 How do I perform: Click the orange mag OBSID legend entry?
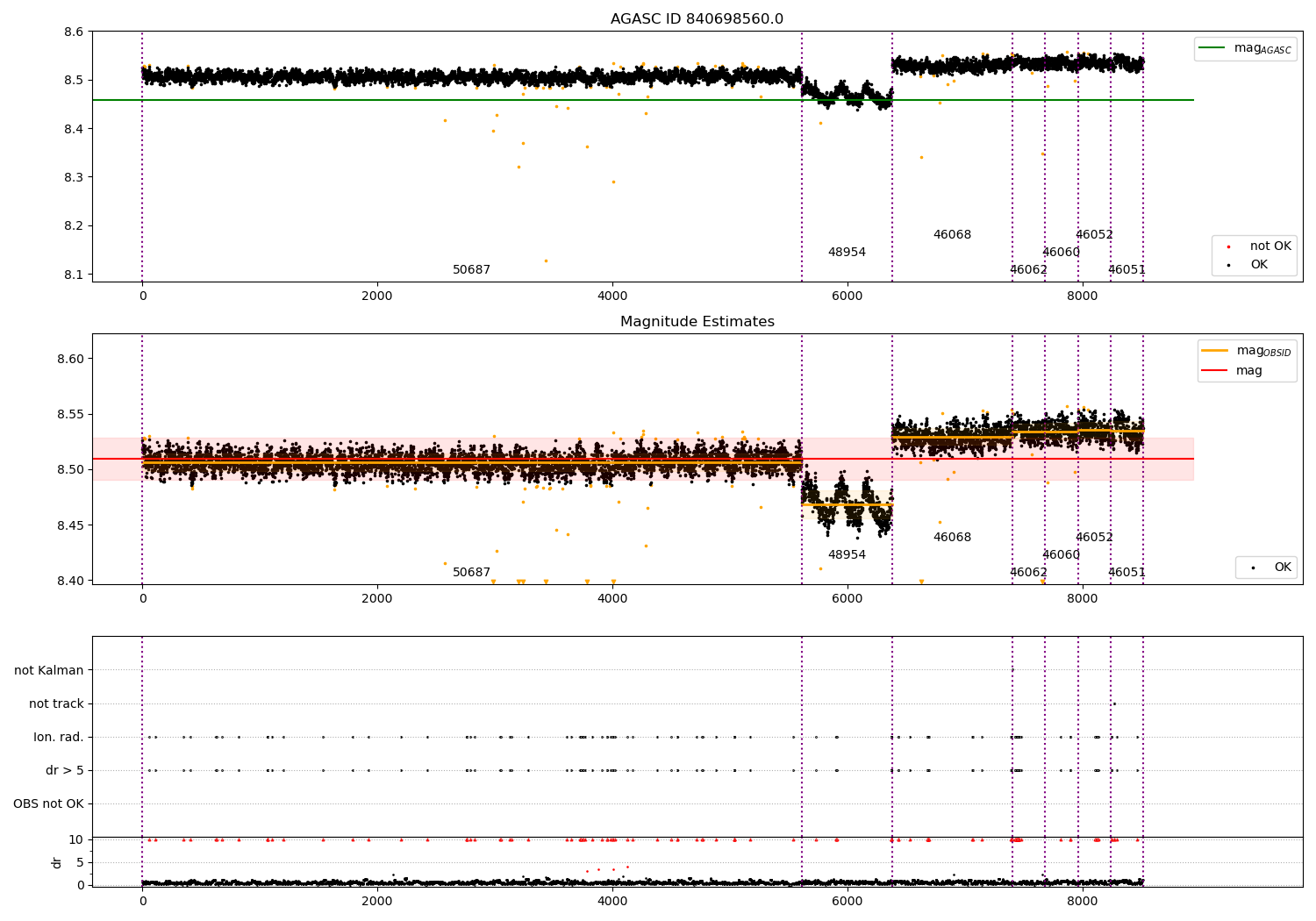tap(1247, 351)
